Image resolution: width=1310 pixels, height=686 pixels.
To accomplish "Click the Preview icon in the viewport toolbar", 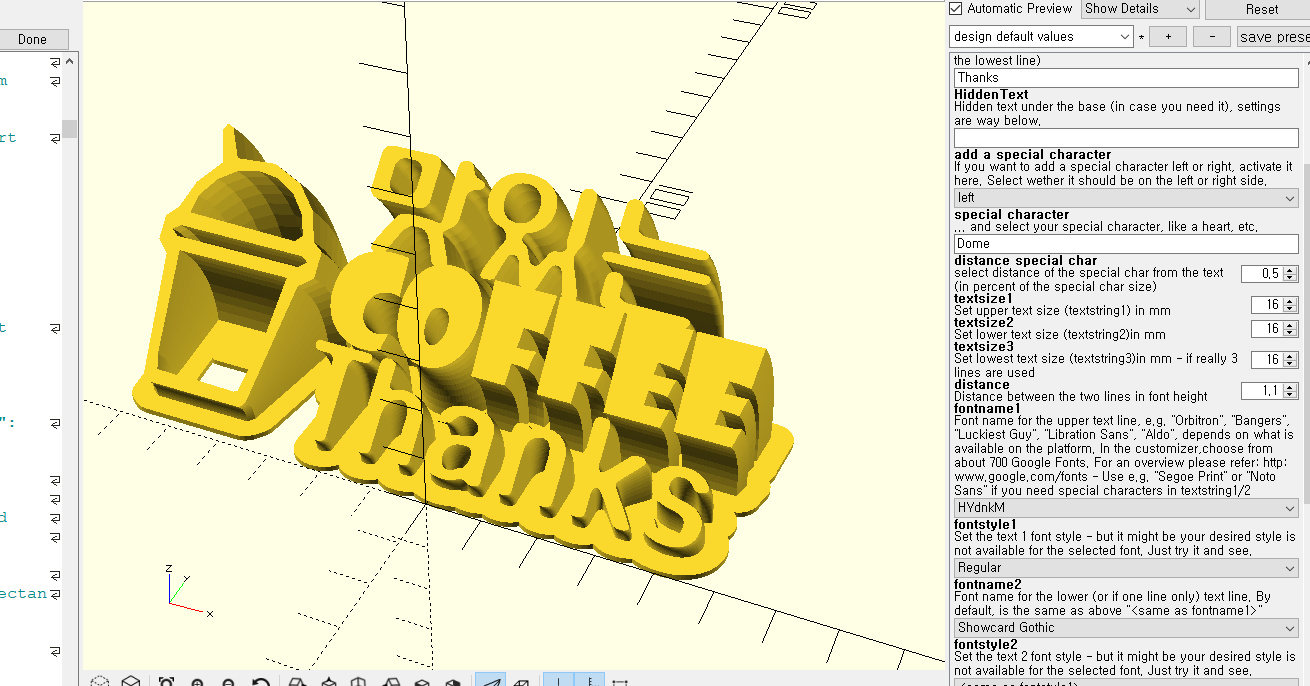I will (x=100, y=681).
